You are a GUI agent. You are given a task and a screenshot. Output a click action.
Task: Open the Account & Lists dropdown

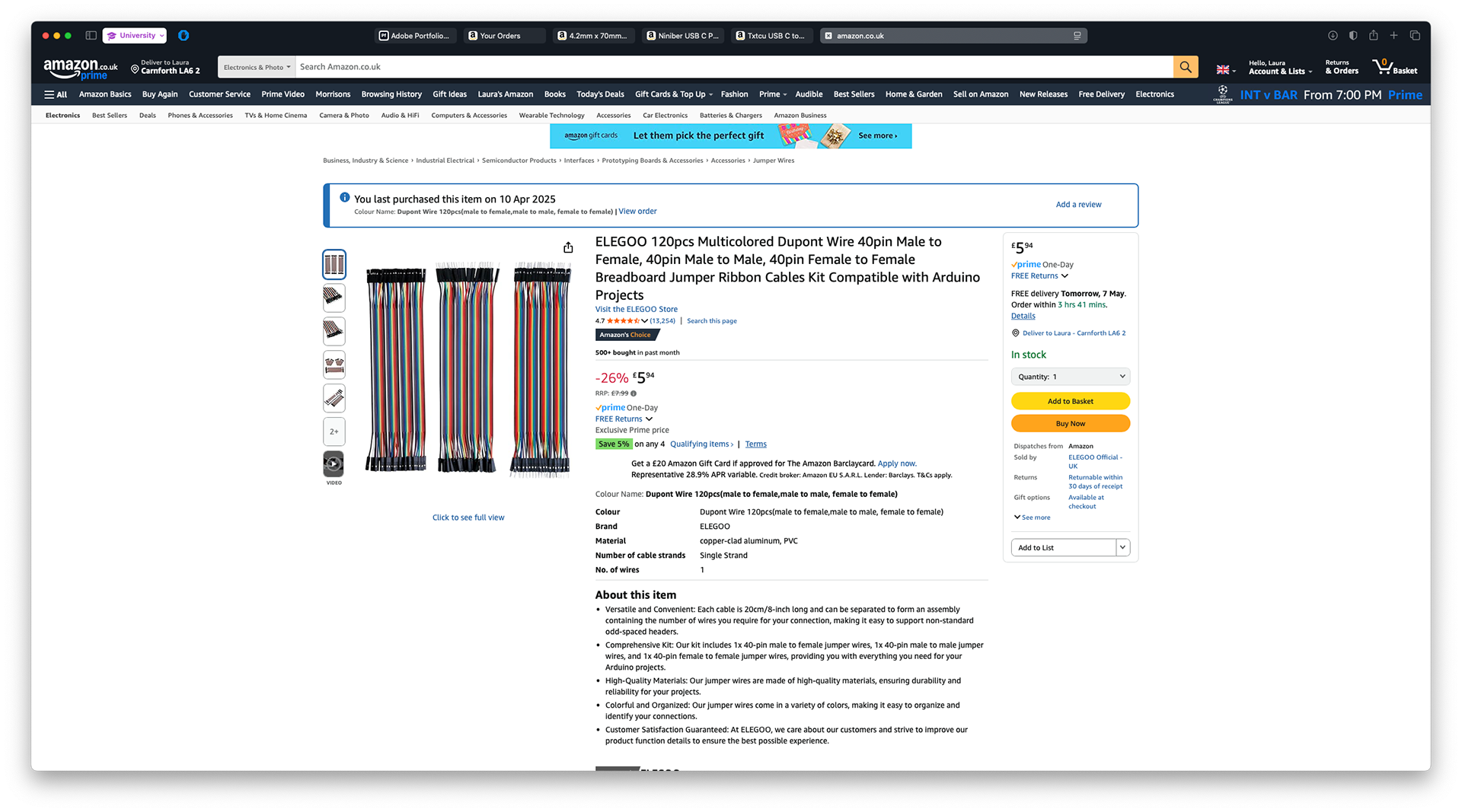click(1280, 67)
